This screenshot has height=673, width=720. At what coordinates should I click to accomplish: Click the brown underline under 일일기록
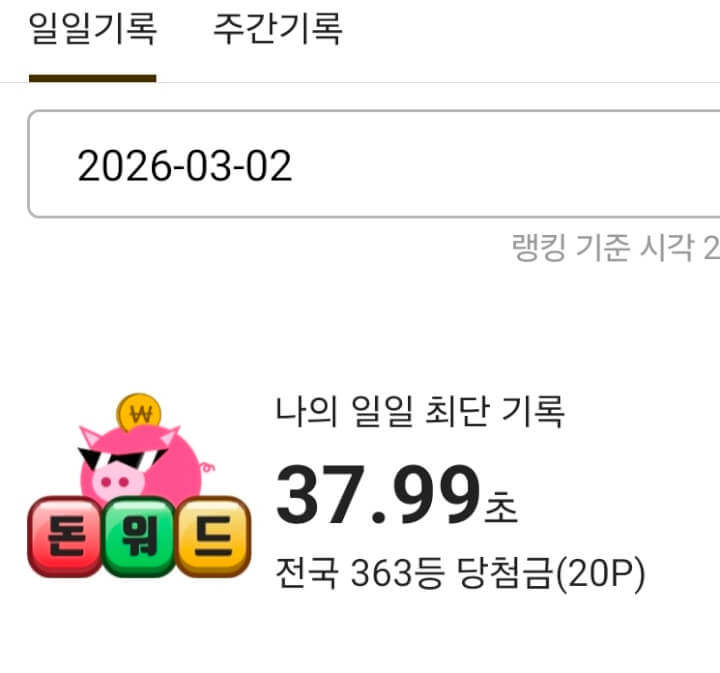click(x=93, y=79)
